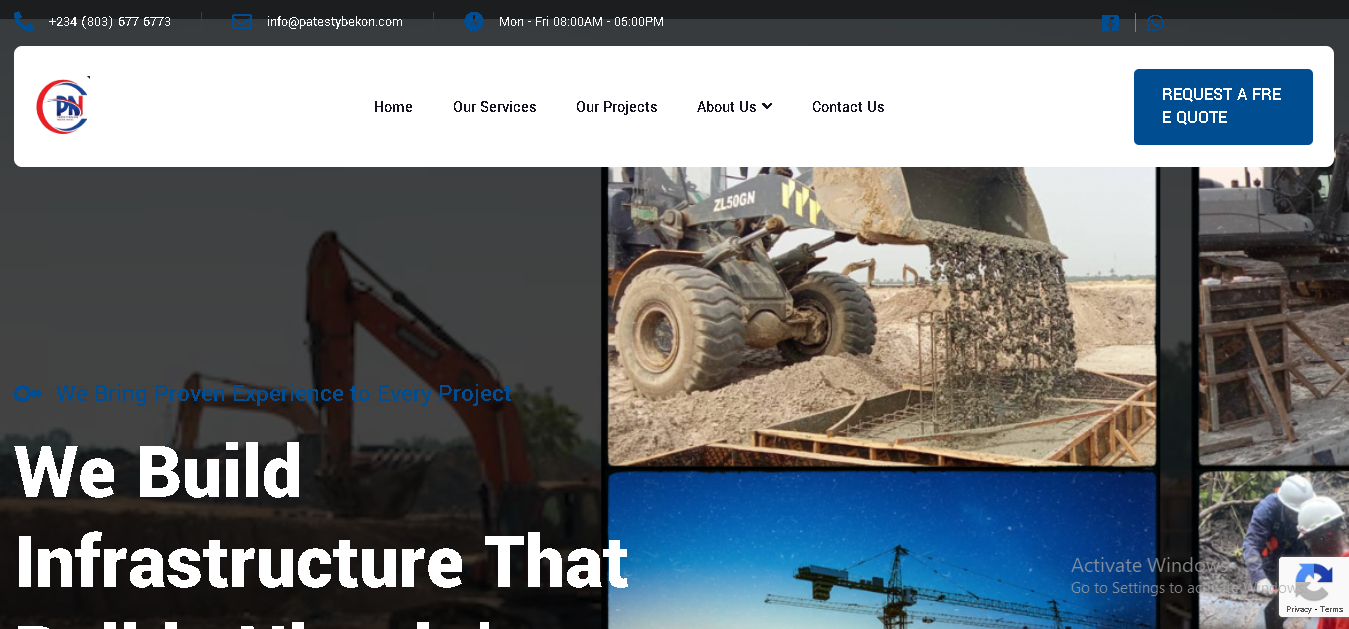Go to the Home menu item
1349x629 pixels.
point(393,107)
